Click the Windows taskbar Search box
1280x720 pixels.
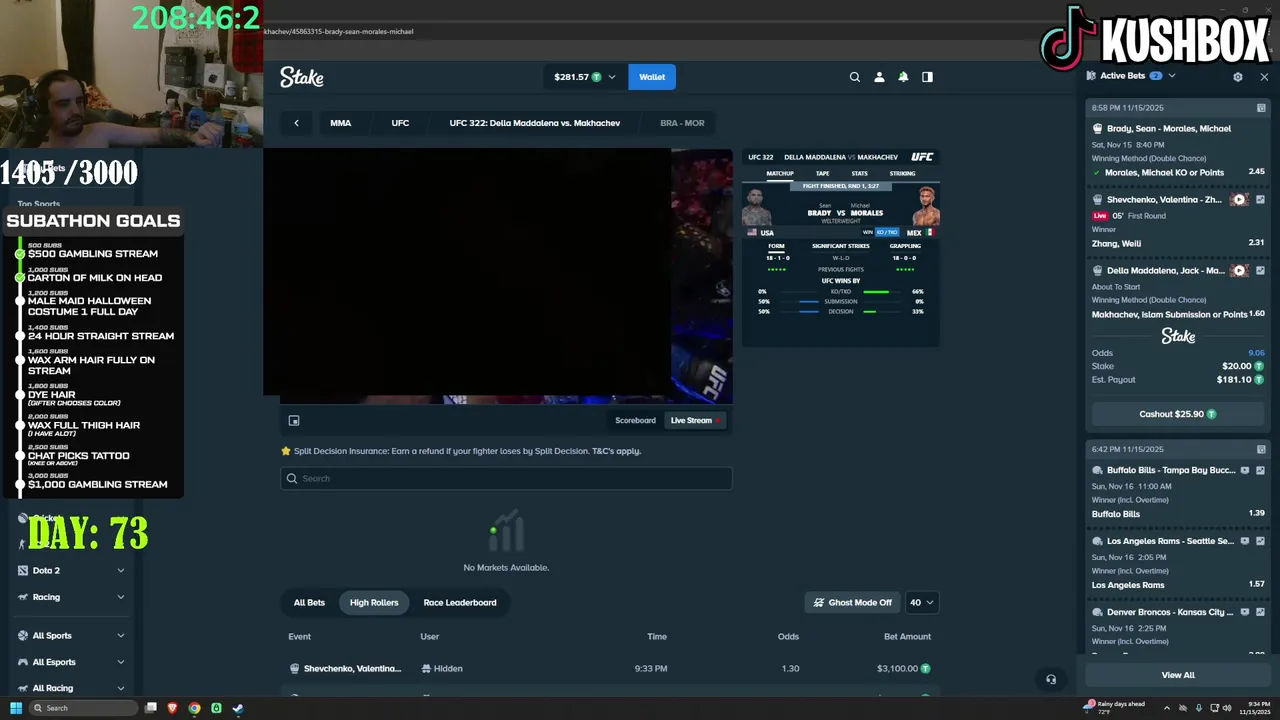tap(84, 708)
